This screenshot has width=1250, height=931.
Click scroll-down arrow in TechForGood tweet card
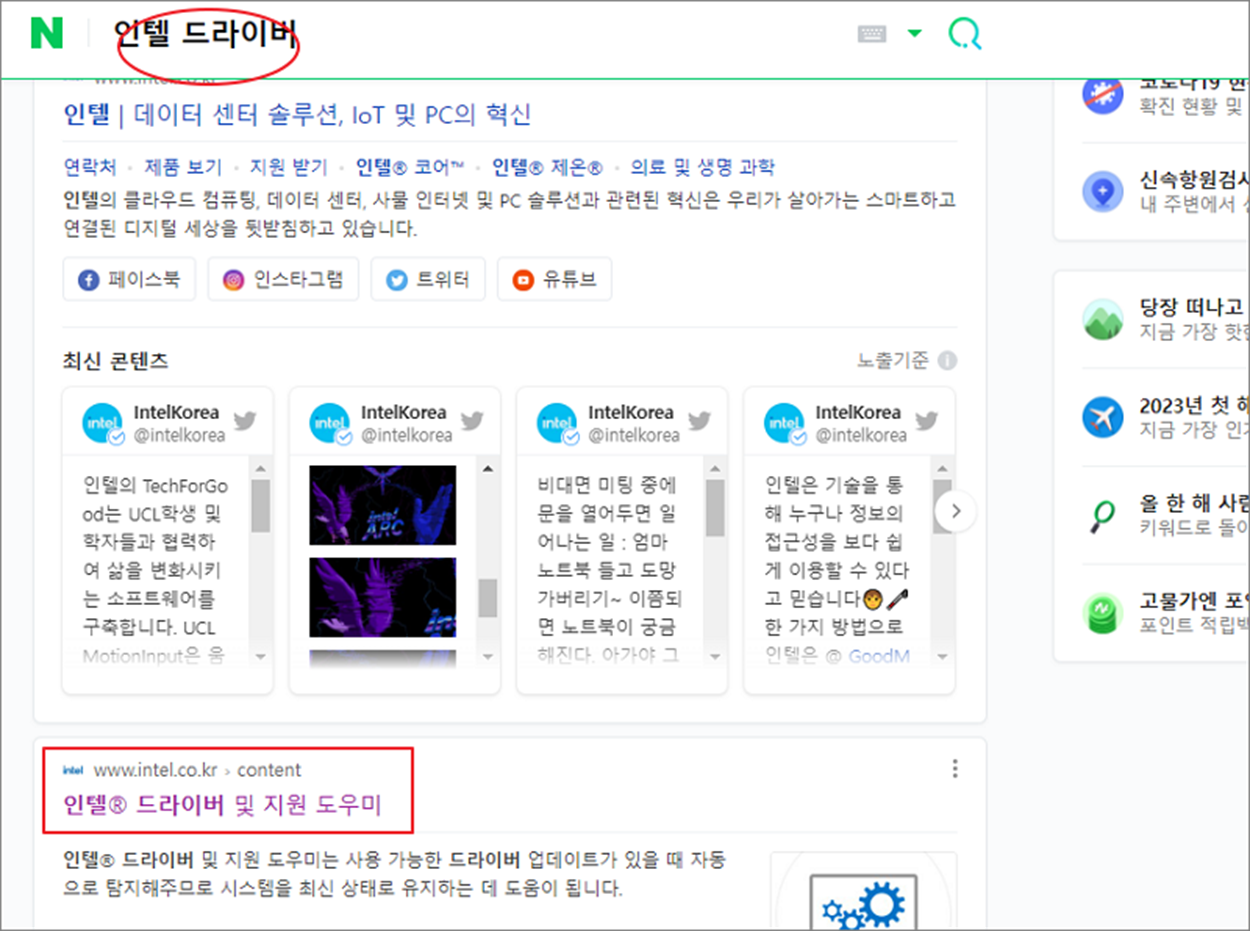click(x=261, y=657)
